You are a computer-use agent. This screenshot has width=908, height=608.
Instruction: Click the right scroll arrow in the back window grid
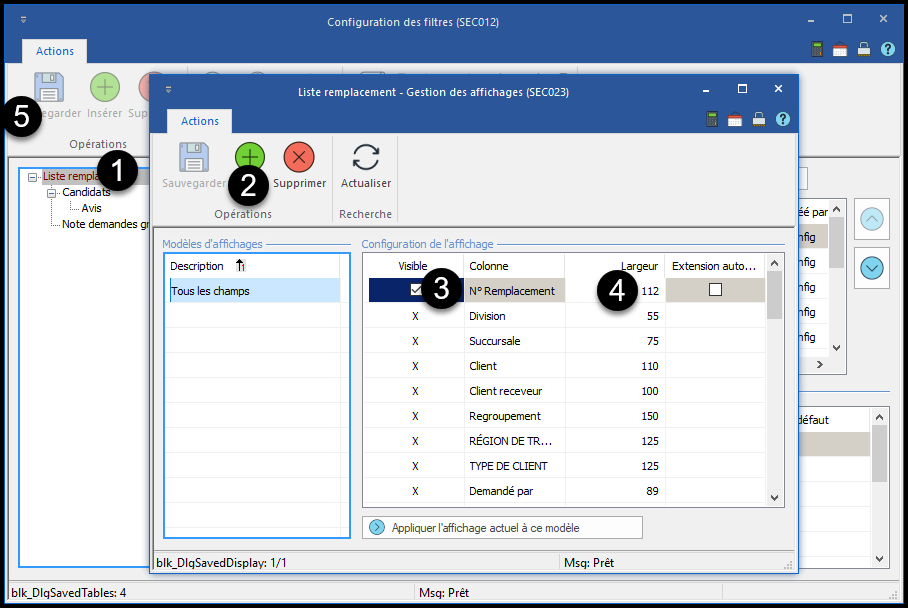[x=819, y=364]
